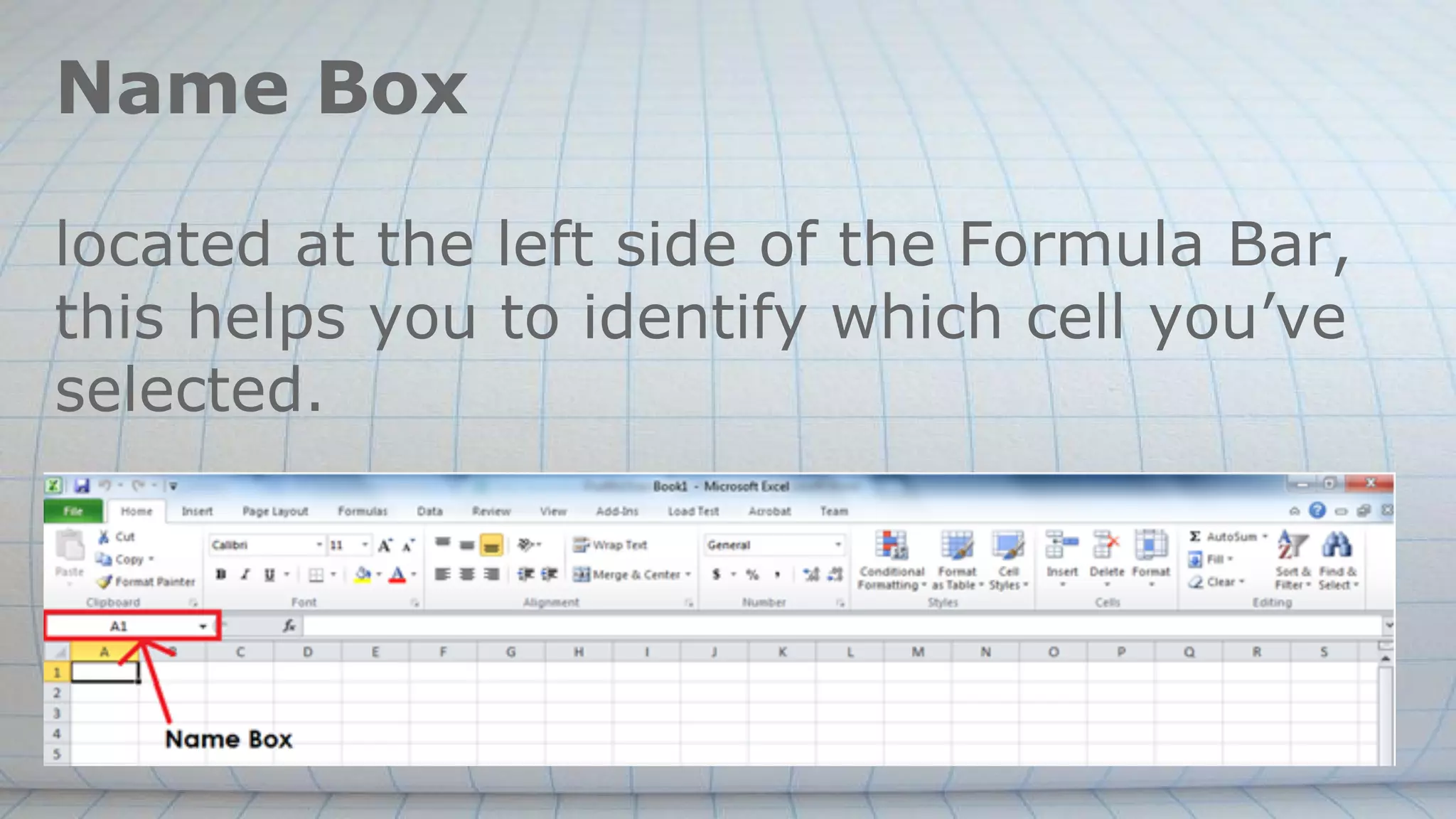Expand the formula bar chevron
This screenshot has width=1456, height=819.
point(1388,625)
